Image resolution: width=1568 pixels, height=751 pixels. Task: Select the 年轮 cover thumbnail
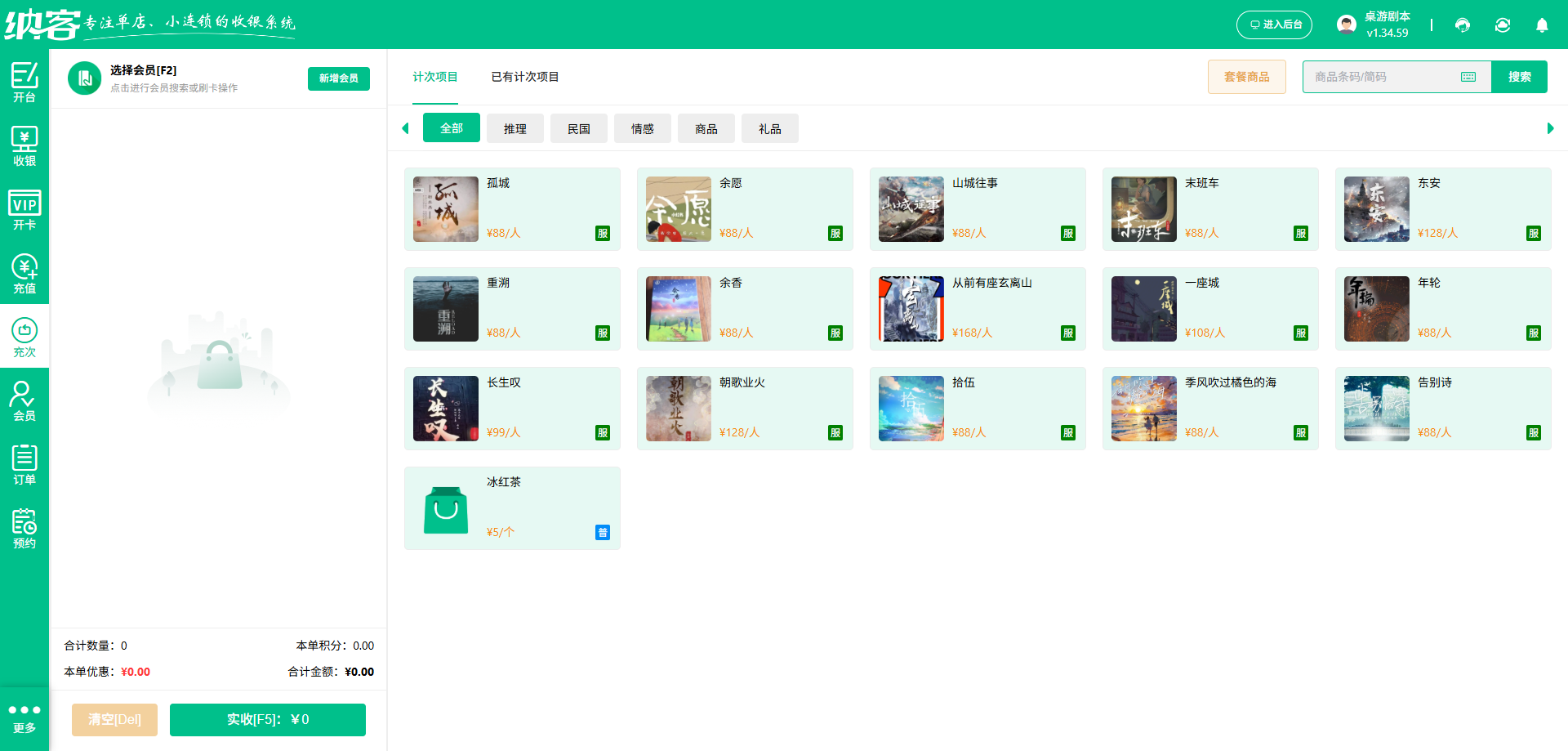click(1377, 309)
